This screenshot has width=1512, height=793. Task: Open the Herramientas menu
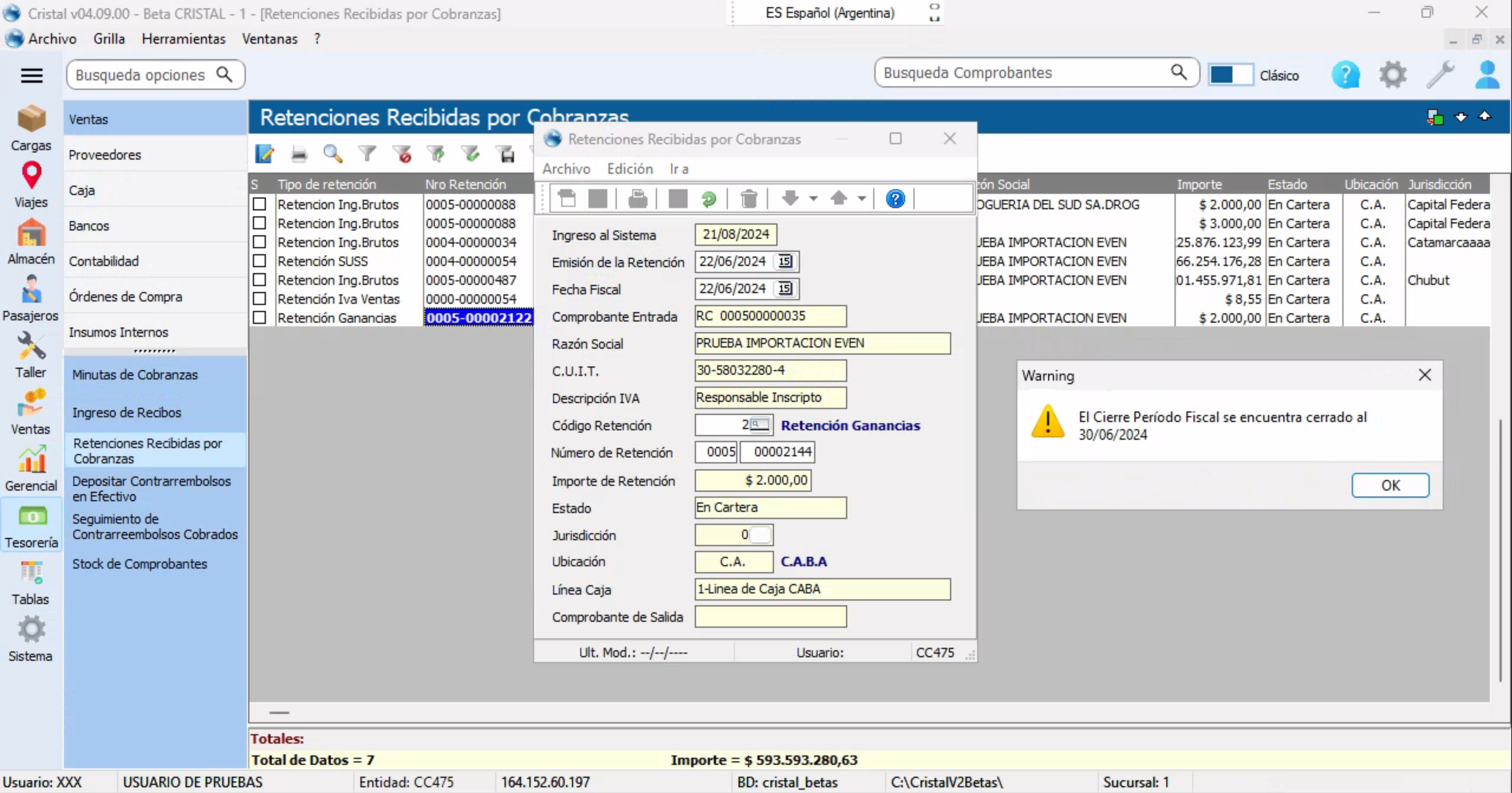pyautogui.click(x=183, y=39)
